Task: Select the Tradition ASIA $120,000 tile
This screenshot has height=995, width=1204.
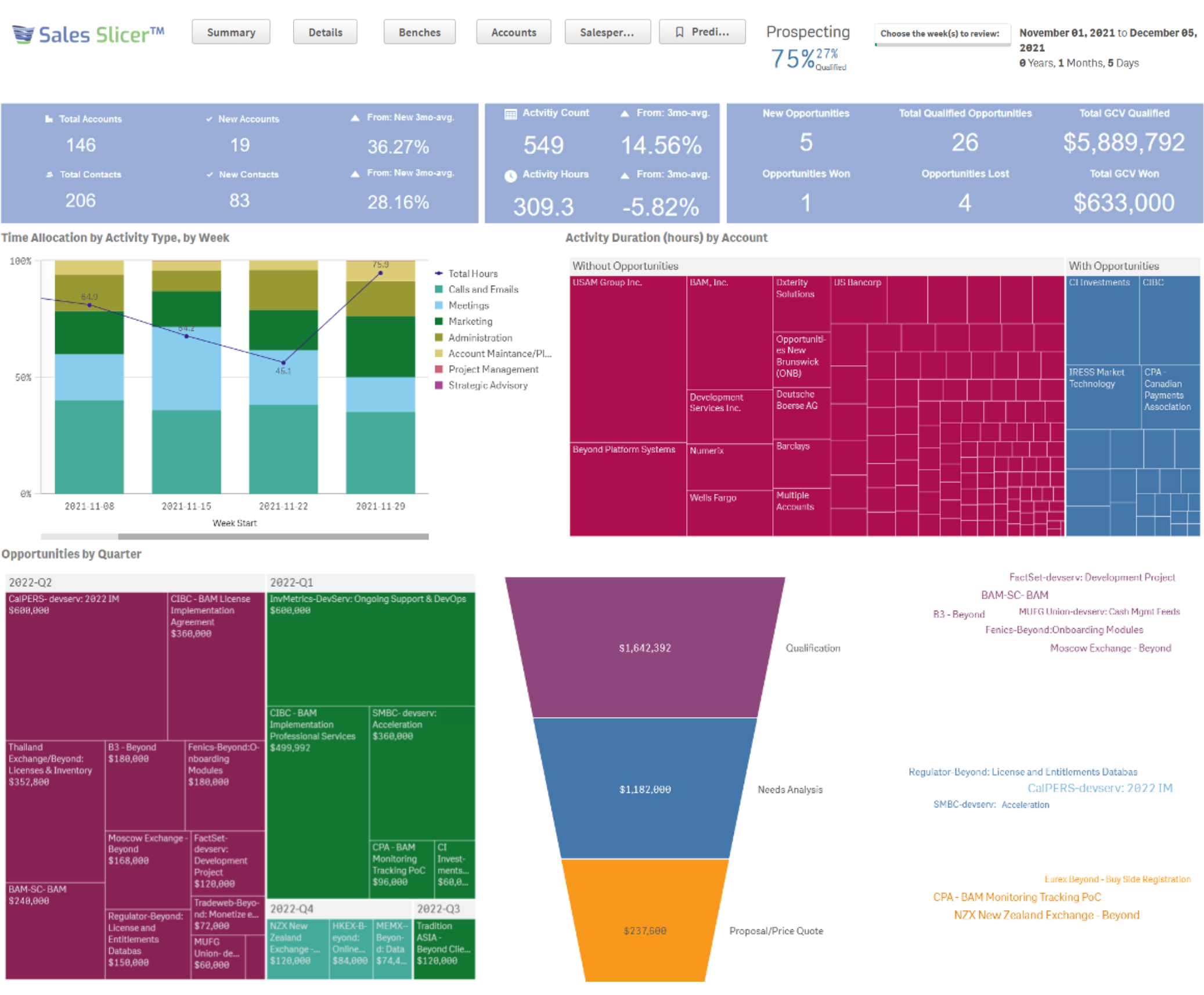Action: 444,949
